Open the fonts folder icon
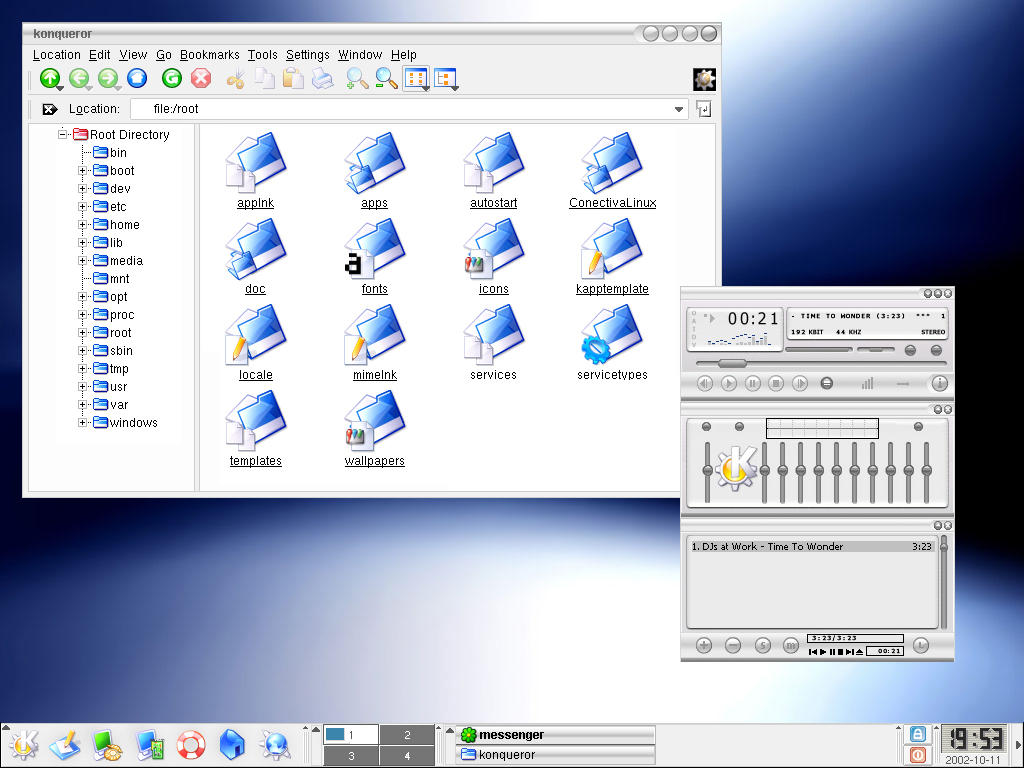This screenshot has height=768, width=1024. tap(374, 249)
